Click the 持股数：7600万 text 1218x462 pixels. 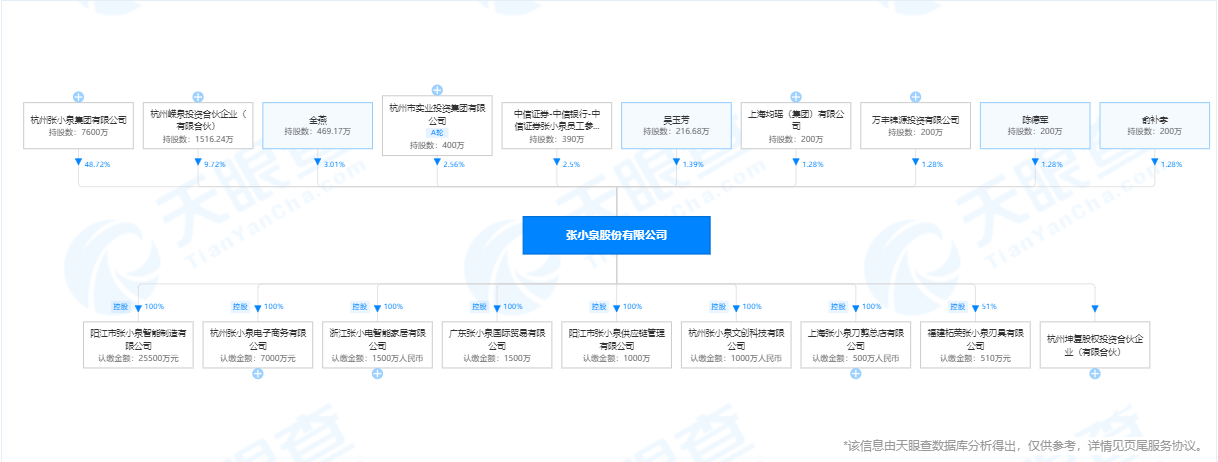pos(78,132)
